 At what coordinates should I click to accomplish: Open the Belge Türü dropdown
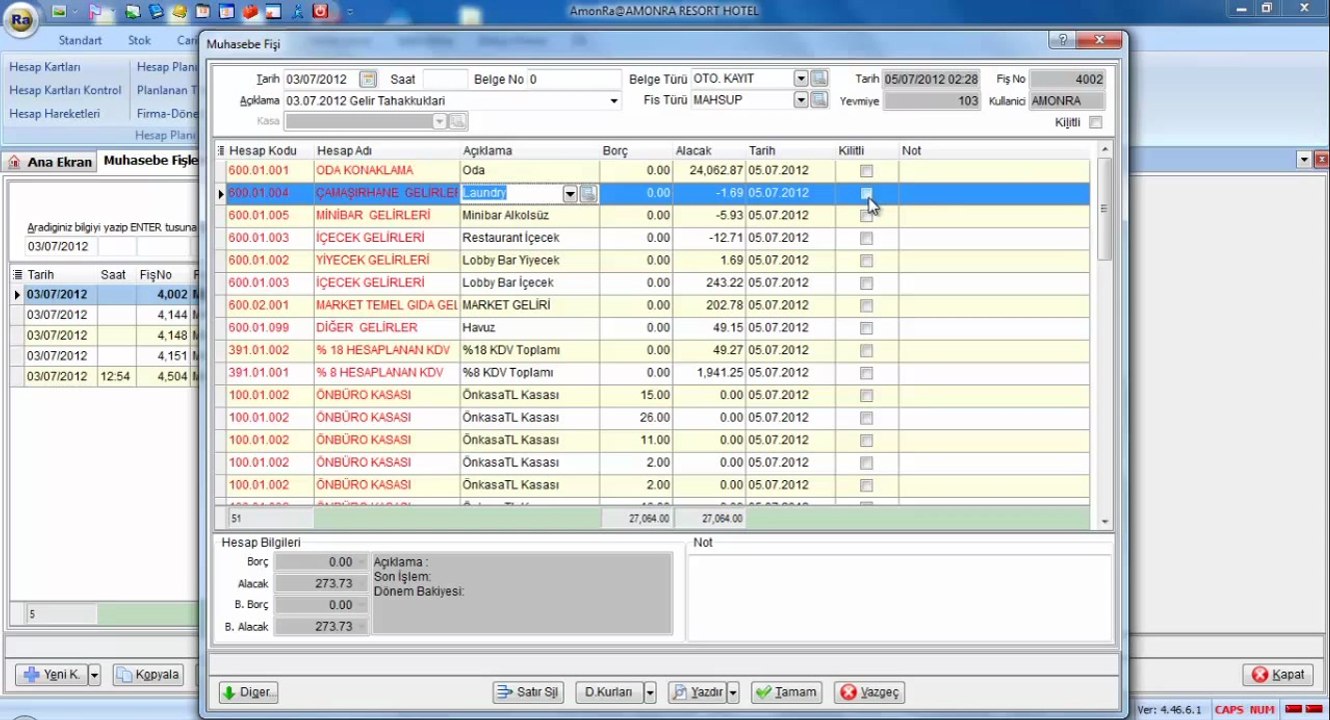click(x=801, y=79)
